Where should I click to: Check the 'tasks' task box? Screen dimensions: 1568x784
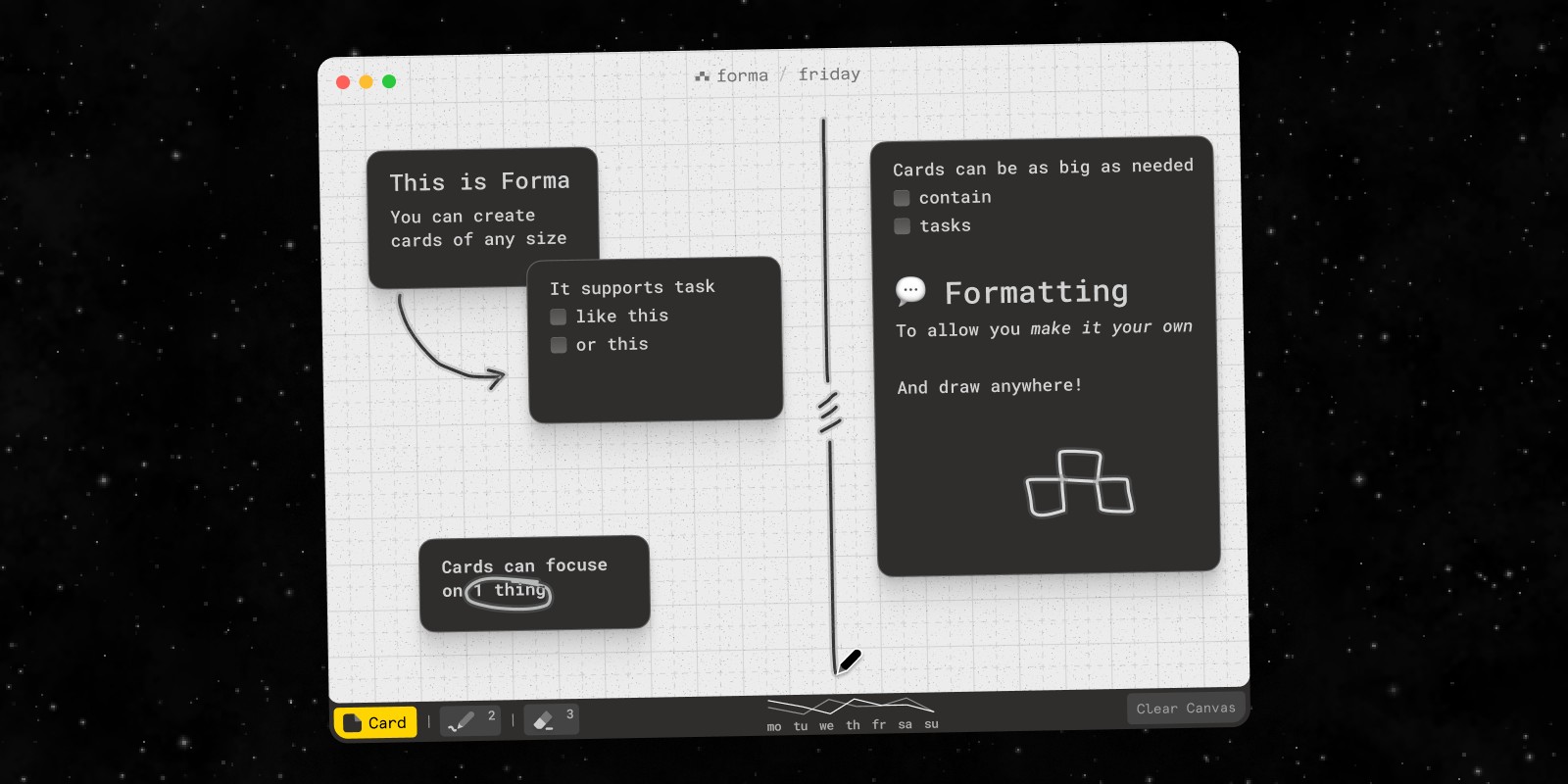[x=903, y=226]
